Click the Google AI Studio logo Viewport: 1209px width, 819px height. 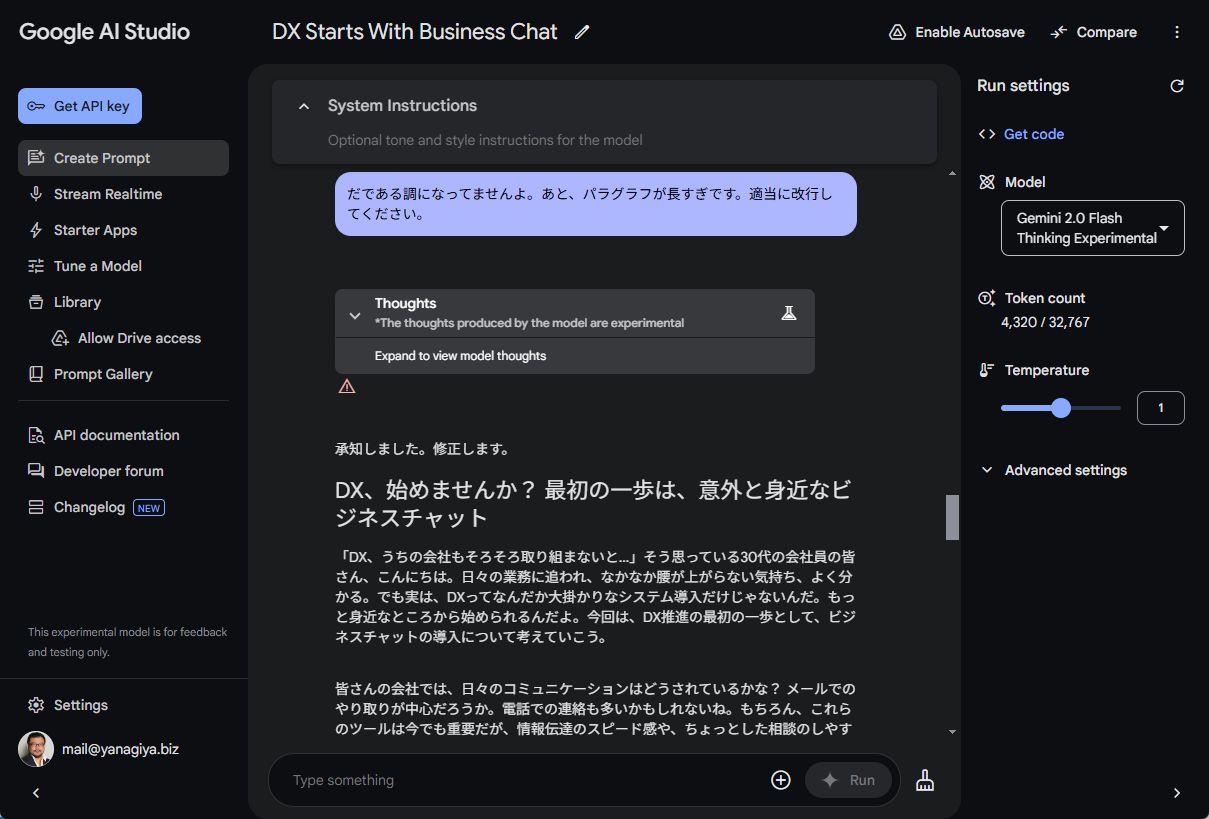(x=104, y=32)
